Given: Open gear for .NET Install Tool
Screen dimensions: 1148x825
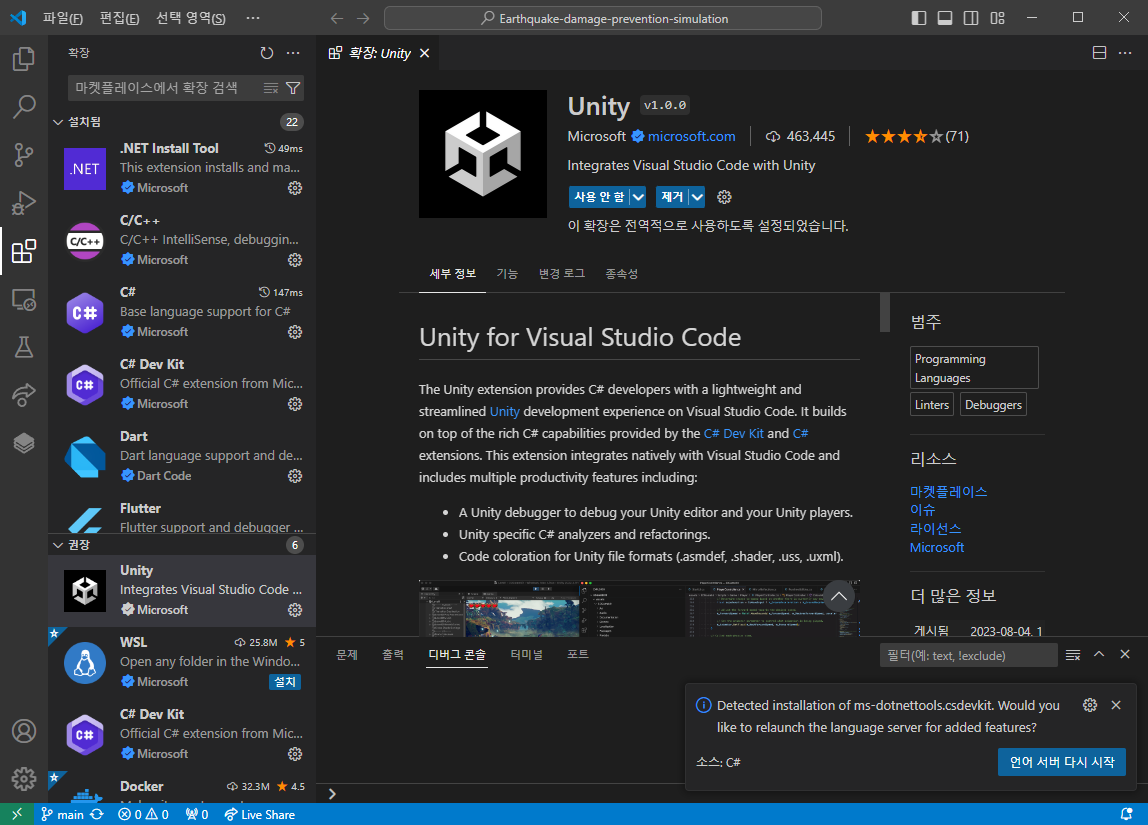Looking at the screenshot, I should [x=295, y=188].
